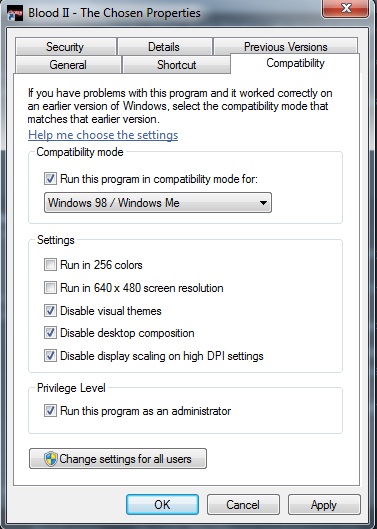The width and height of the screenshot is (377, 529).
Task: Toggle Disable desktop composition checkbox
Action: point(50,333)
